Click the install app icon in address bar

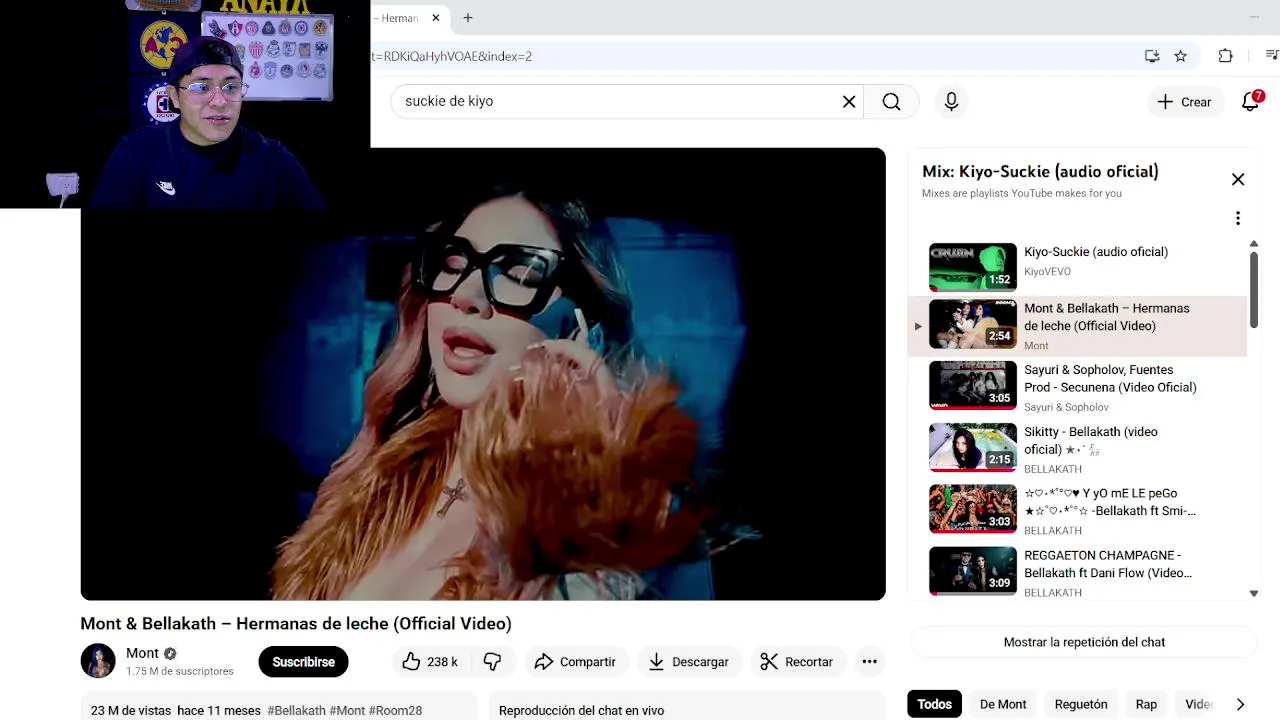click(1152, 56)
